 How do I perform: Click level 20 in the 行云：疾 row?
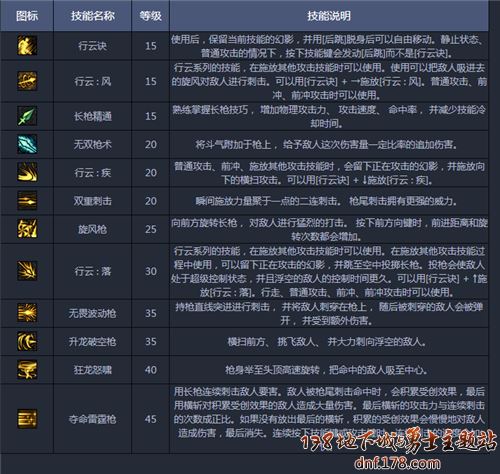click(151, 173)
